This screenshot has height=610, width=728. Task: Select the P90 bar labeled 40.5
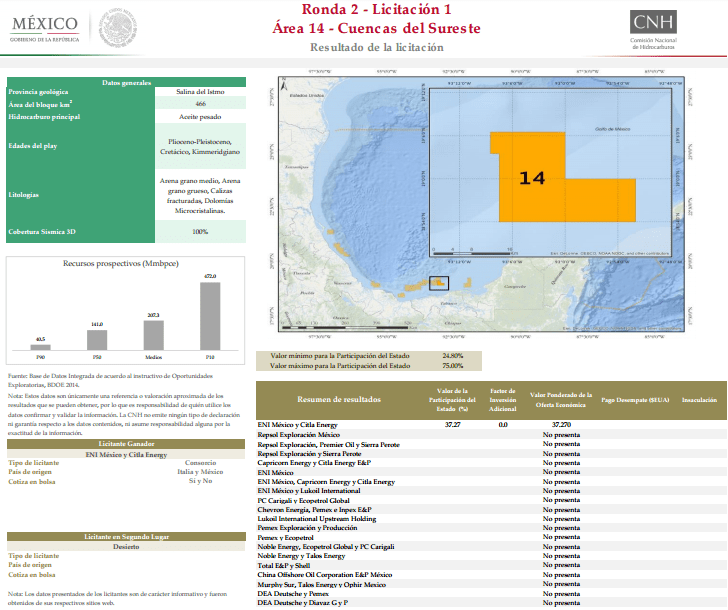[x=40, y=347]
